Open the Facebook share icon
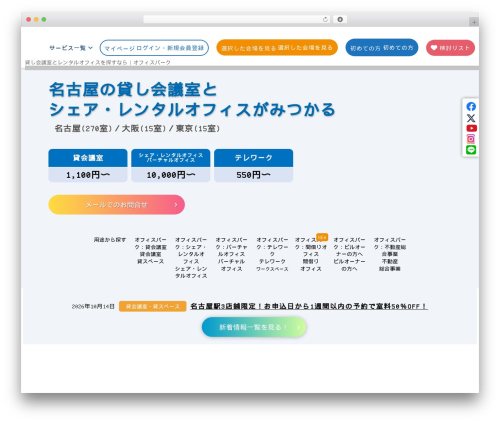 pos(471,107)
